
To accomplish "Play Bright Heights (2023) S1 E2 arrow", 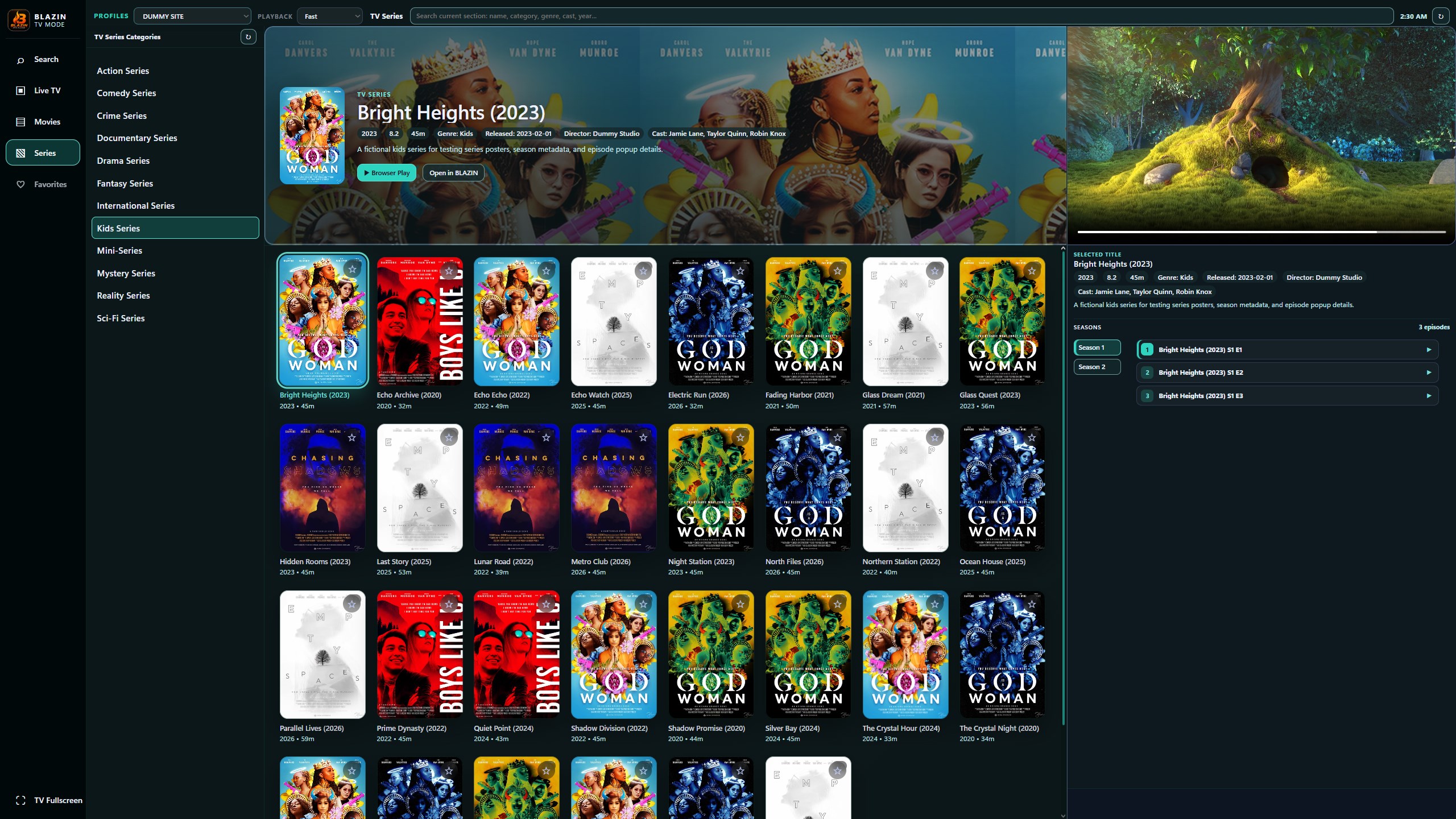I will 1428,373.
